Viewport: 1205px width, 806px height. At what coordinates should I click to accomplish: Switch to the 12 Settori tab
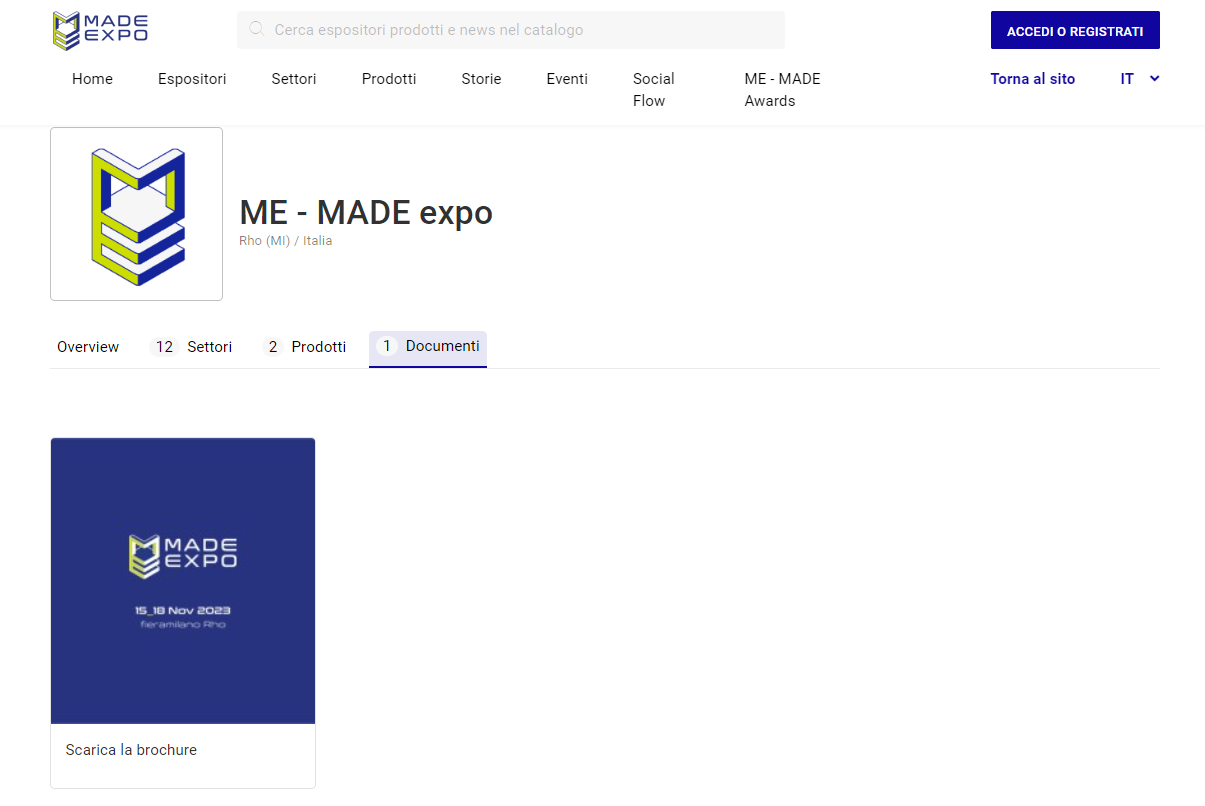(191, 347)
